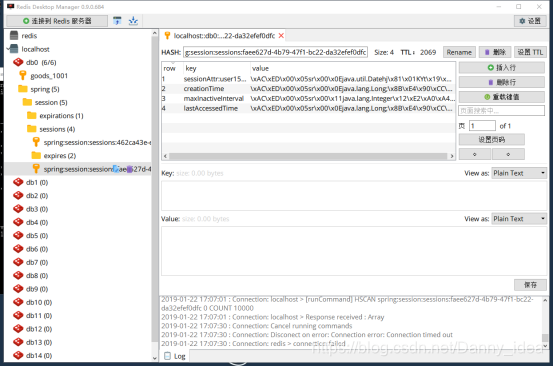The image size is (553, 366).
Task: Click the db1 (0) database icon
Action: (18, 182)
